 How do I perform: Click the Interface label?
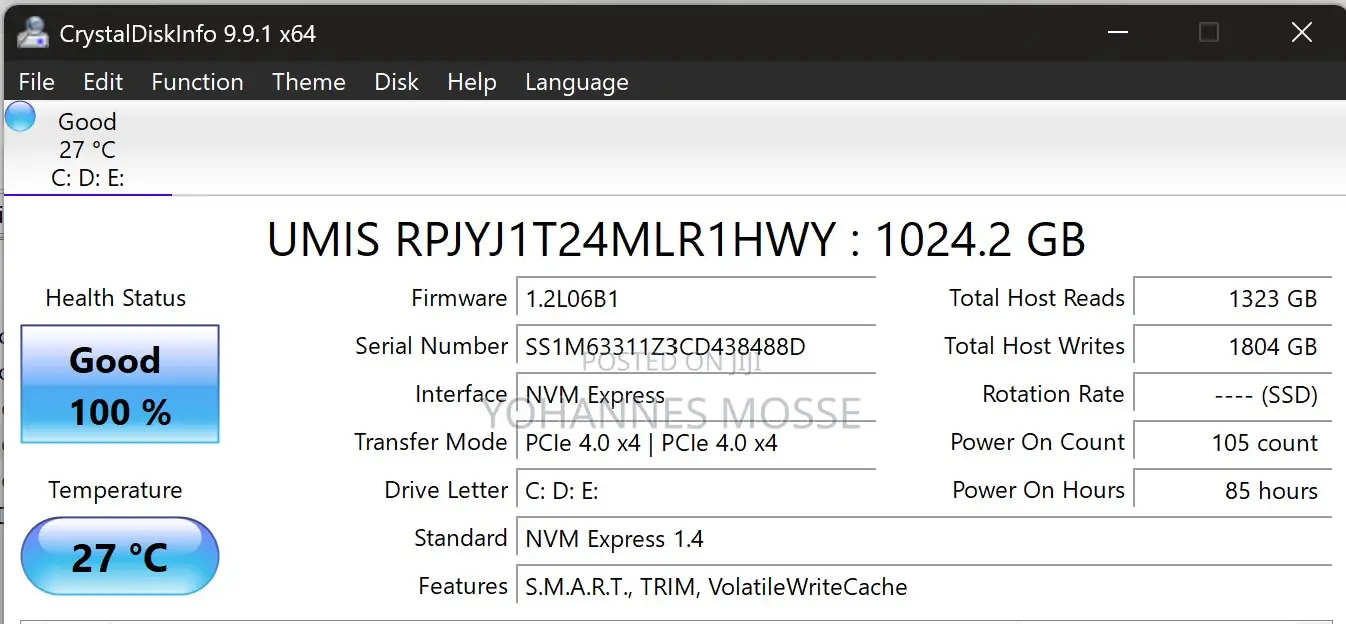coord(461,394)
